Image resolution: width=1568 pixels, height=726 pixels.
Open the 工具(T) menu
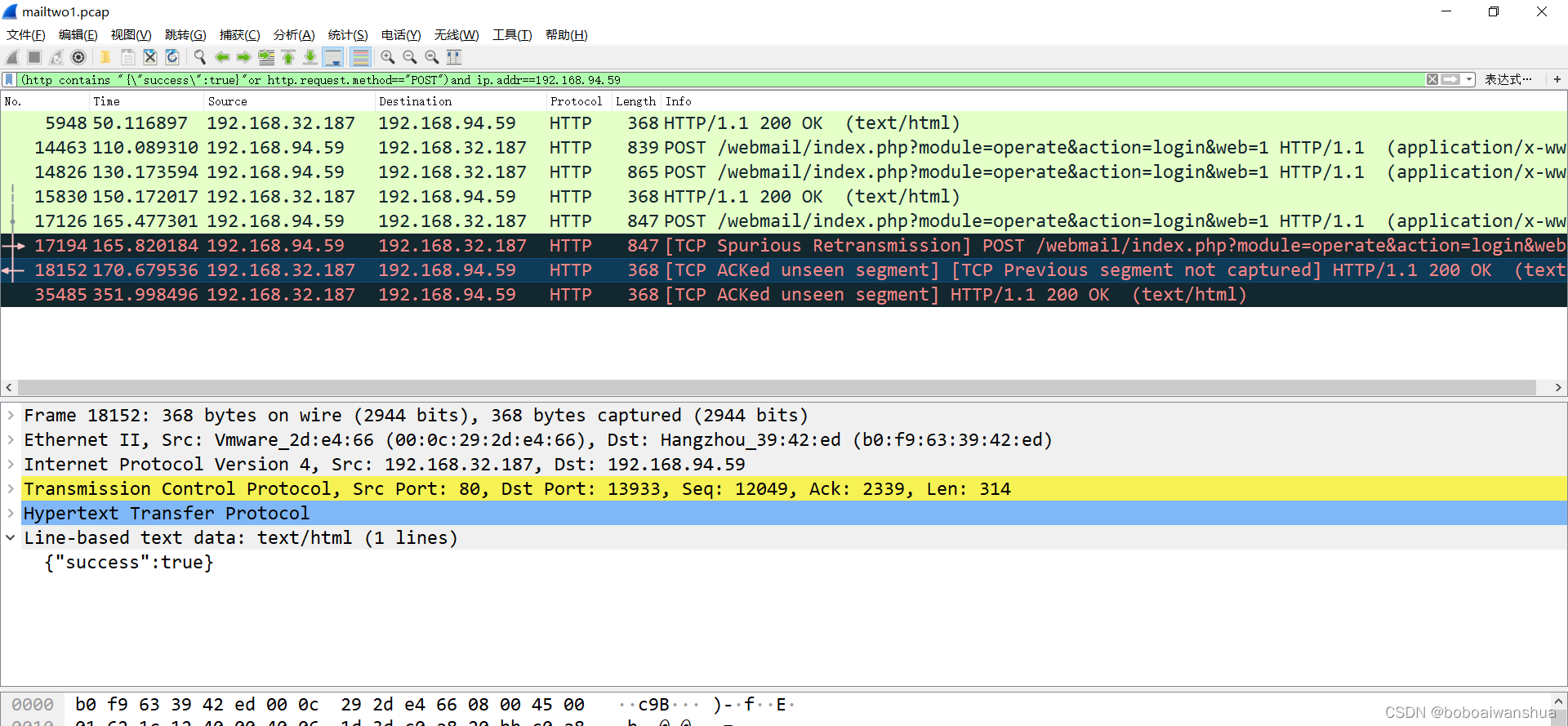click(512, 35)
